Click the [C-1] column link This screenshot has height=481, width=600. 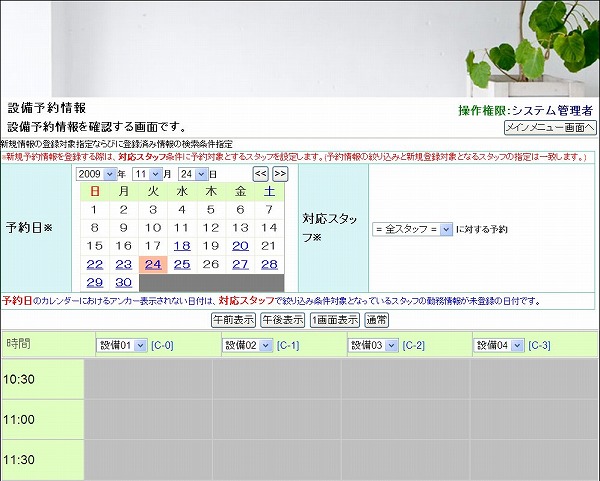coord(288,345)
